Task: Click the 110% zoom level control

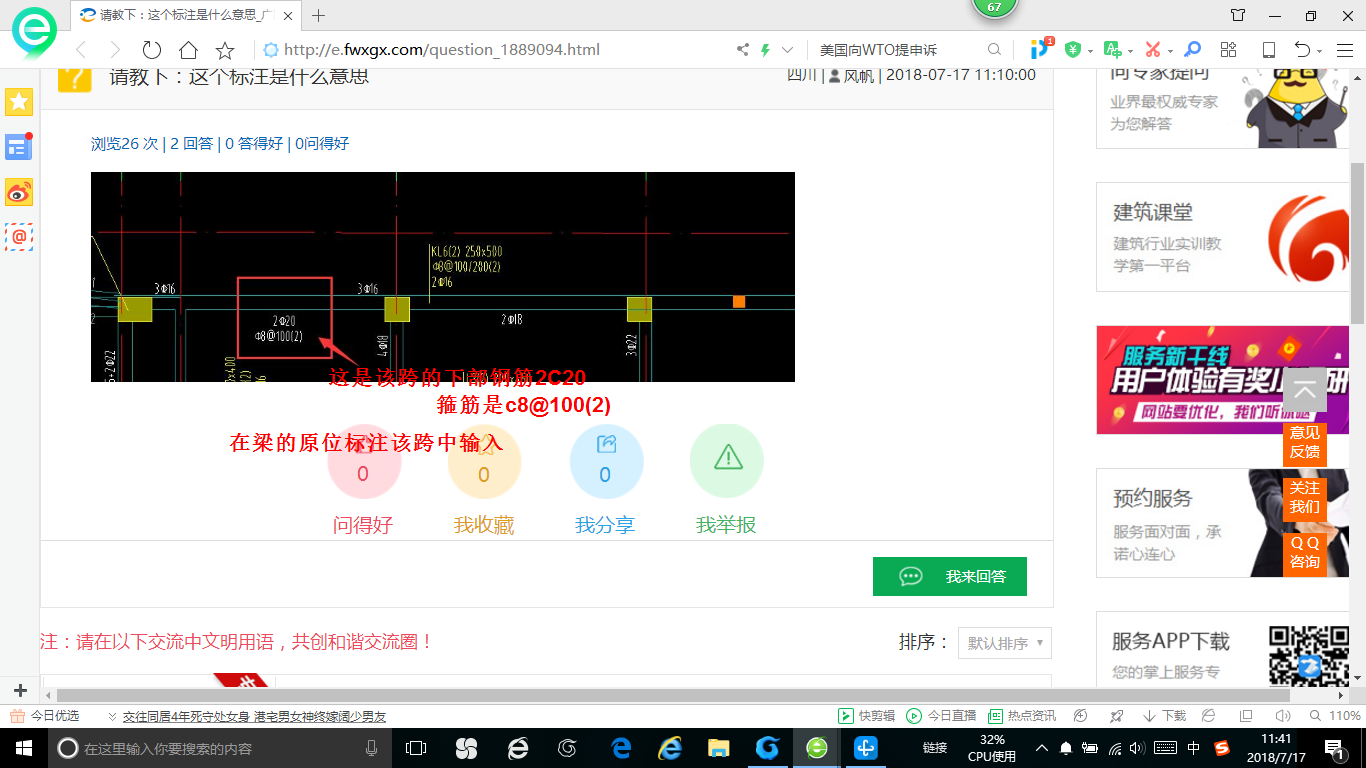Action: [x=1337, y=716]
